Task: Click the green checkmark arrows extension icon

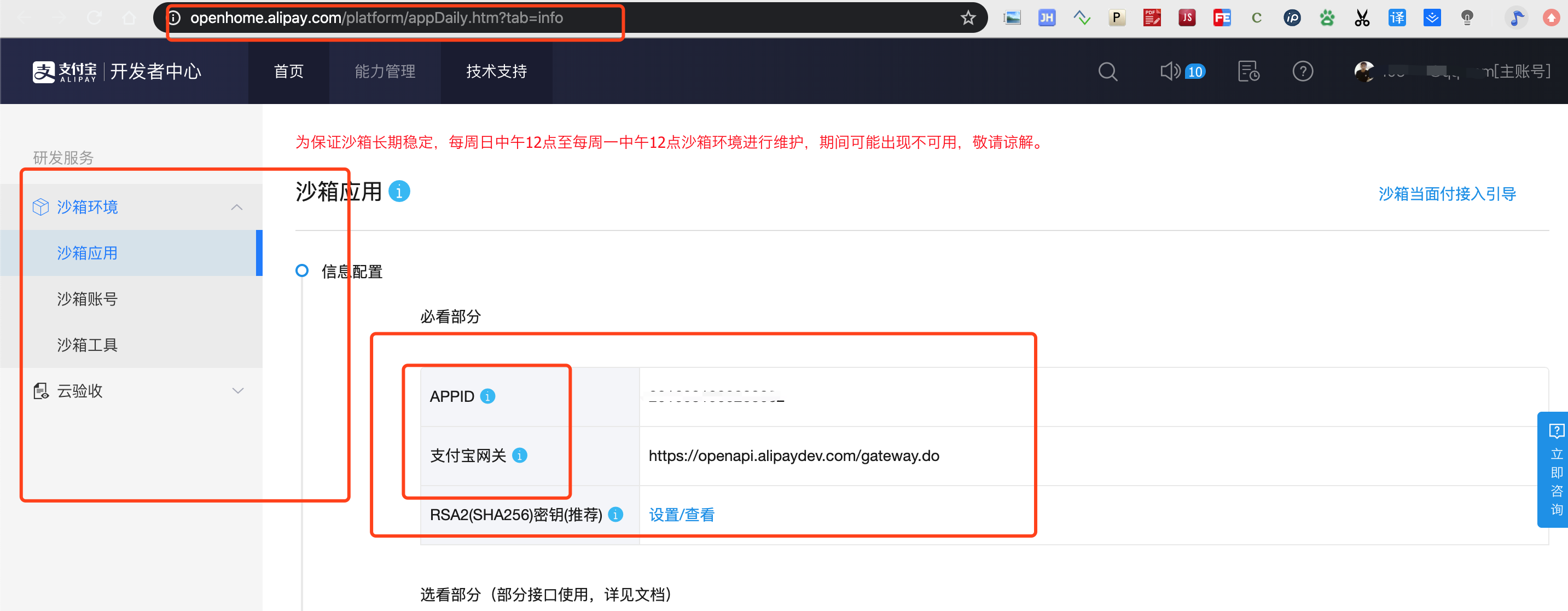Action: [1082, 18]
